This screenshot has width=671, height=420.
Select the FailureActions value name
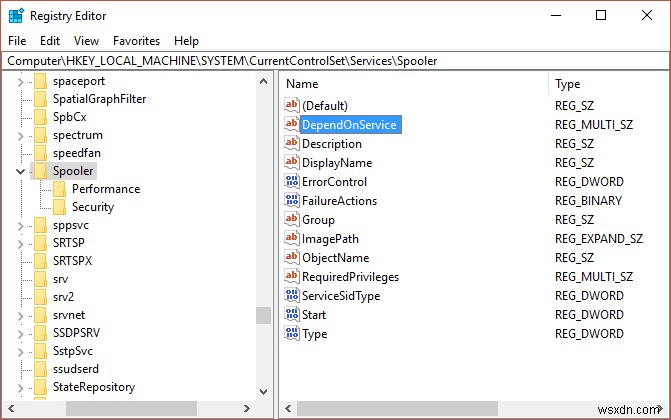[339, 200]
